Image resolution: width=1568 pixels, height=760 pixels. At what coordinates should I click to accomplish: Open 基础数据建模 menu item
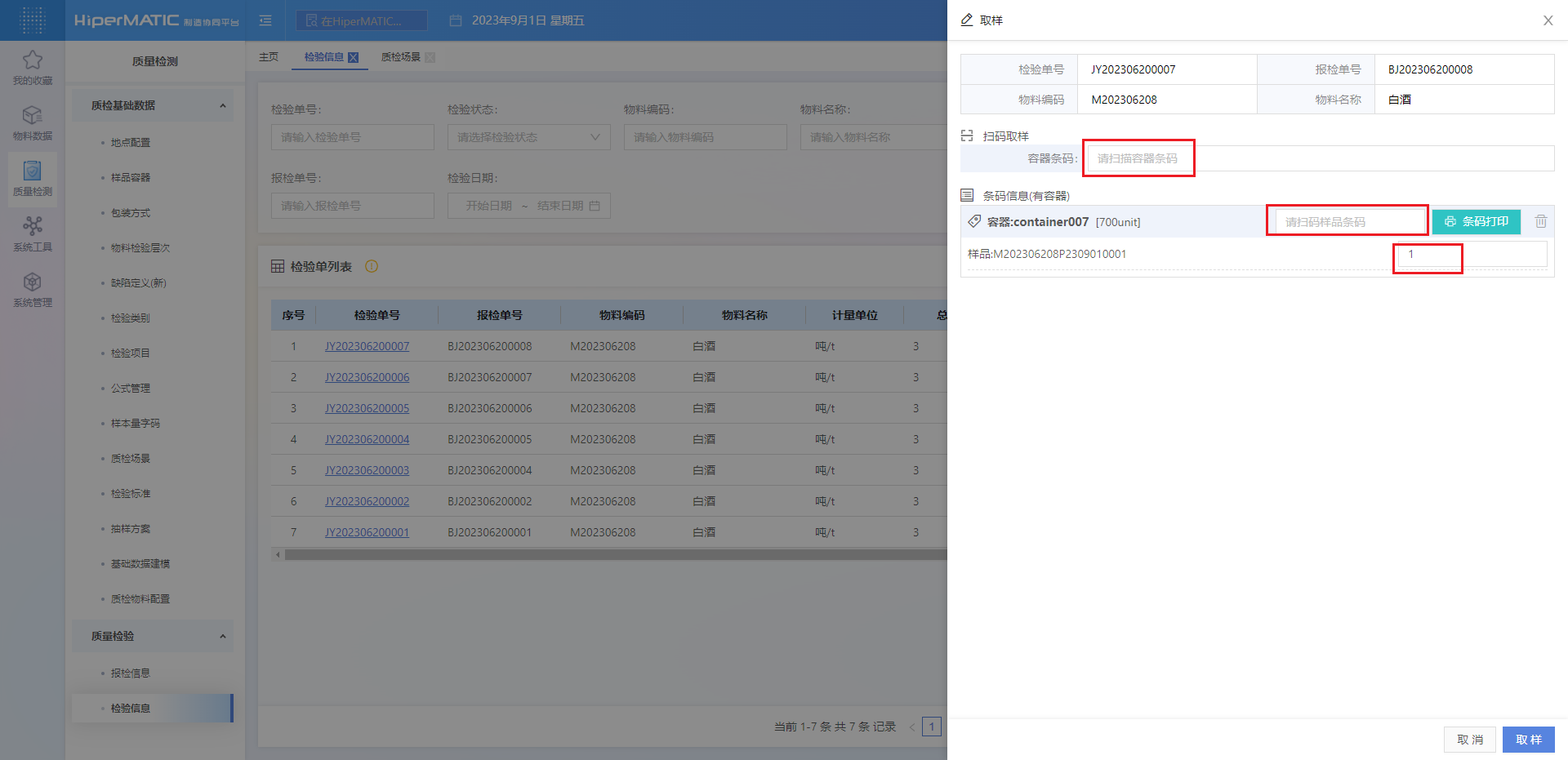140,563
